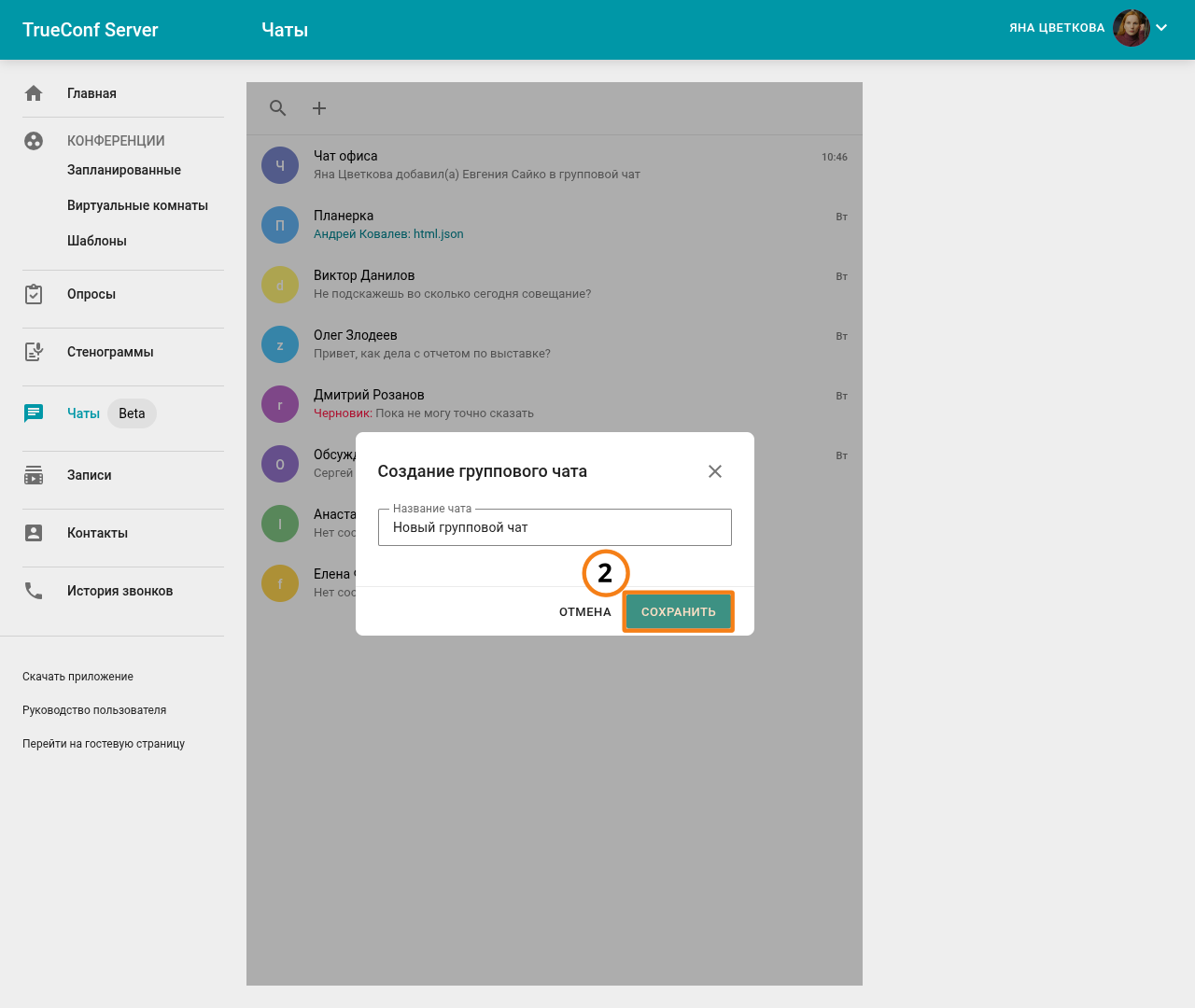Open search in the chats list
The image size is (1195, 1008).
(278, 108)
